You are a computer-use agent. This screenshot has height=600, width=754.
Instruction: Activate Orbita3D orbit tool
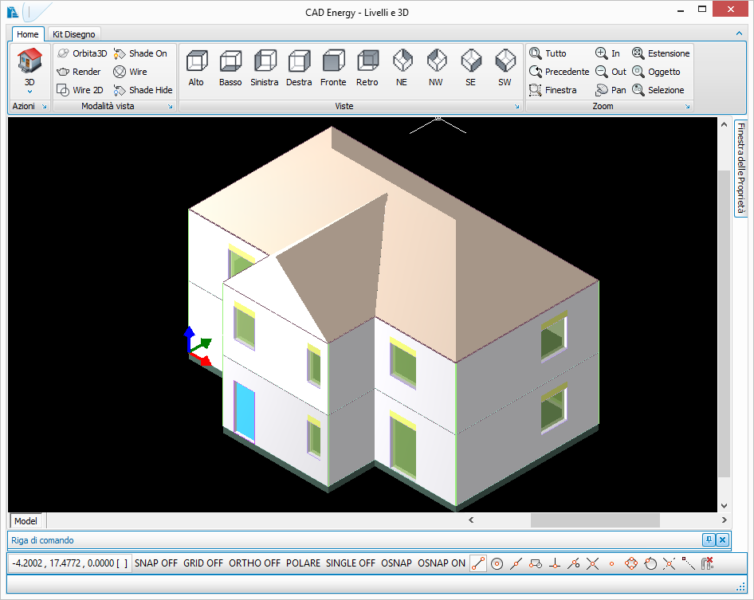81,53
